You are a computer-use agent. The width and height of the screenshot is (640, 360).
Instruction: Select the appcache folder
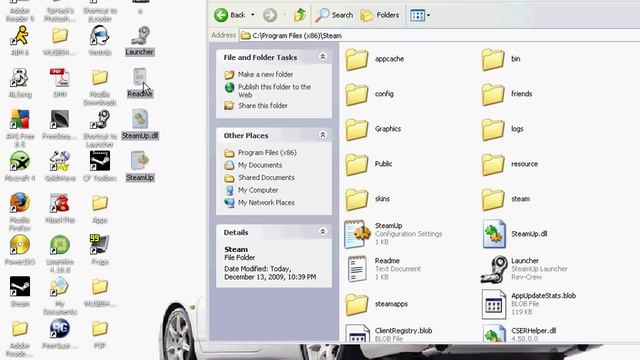(375, 59)
